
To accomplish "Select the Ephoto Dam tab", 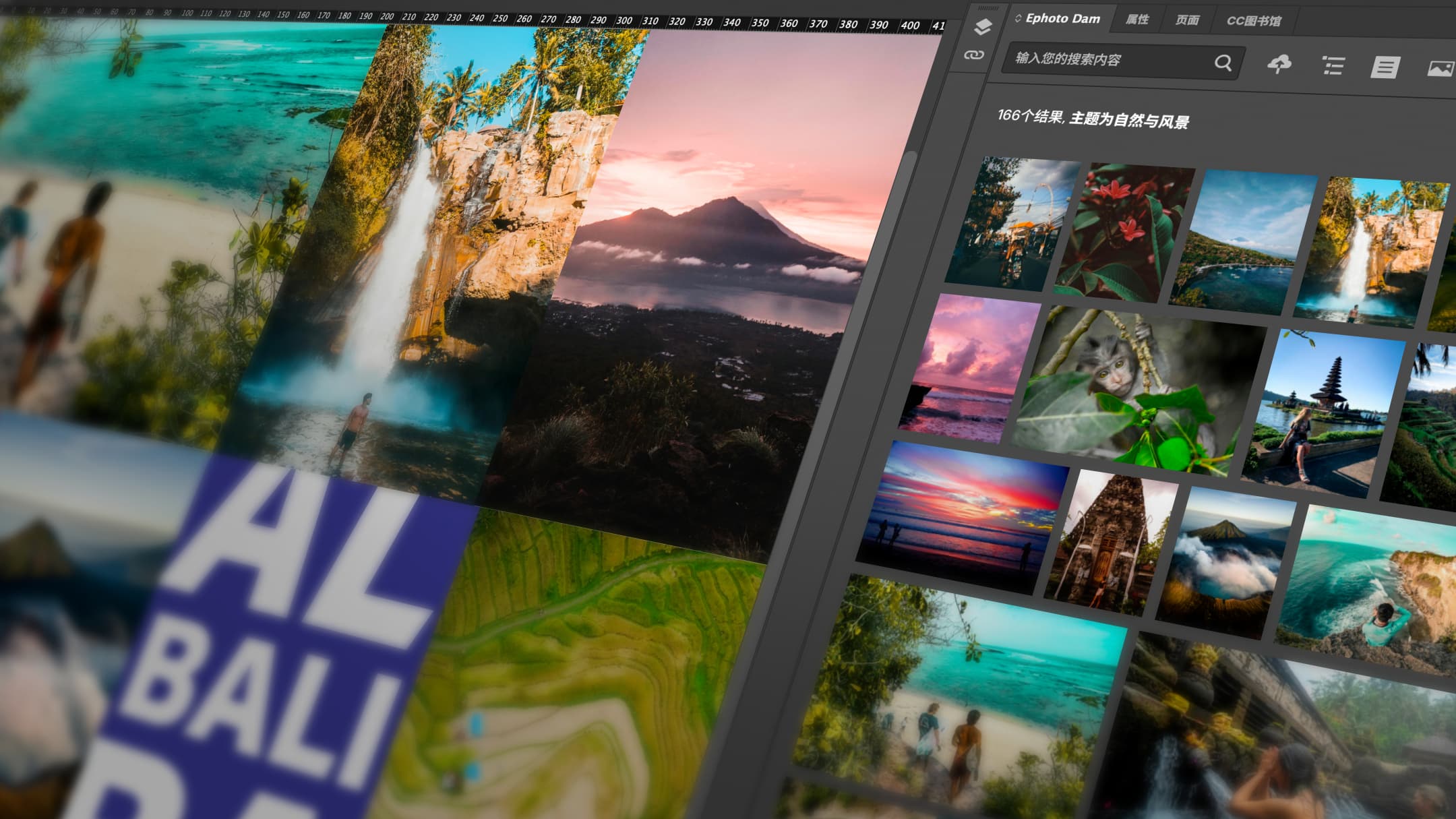I will (x=1062, y=19).
